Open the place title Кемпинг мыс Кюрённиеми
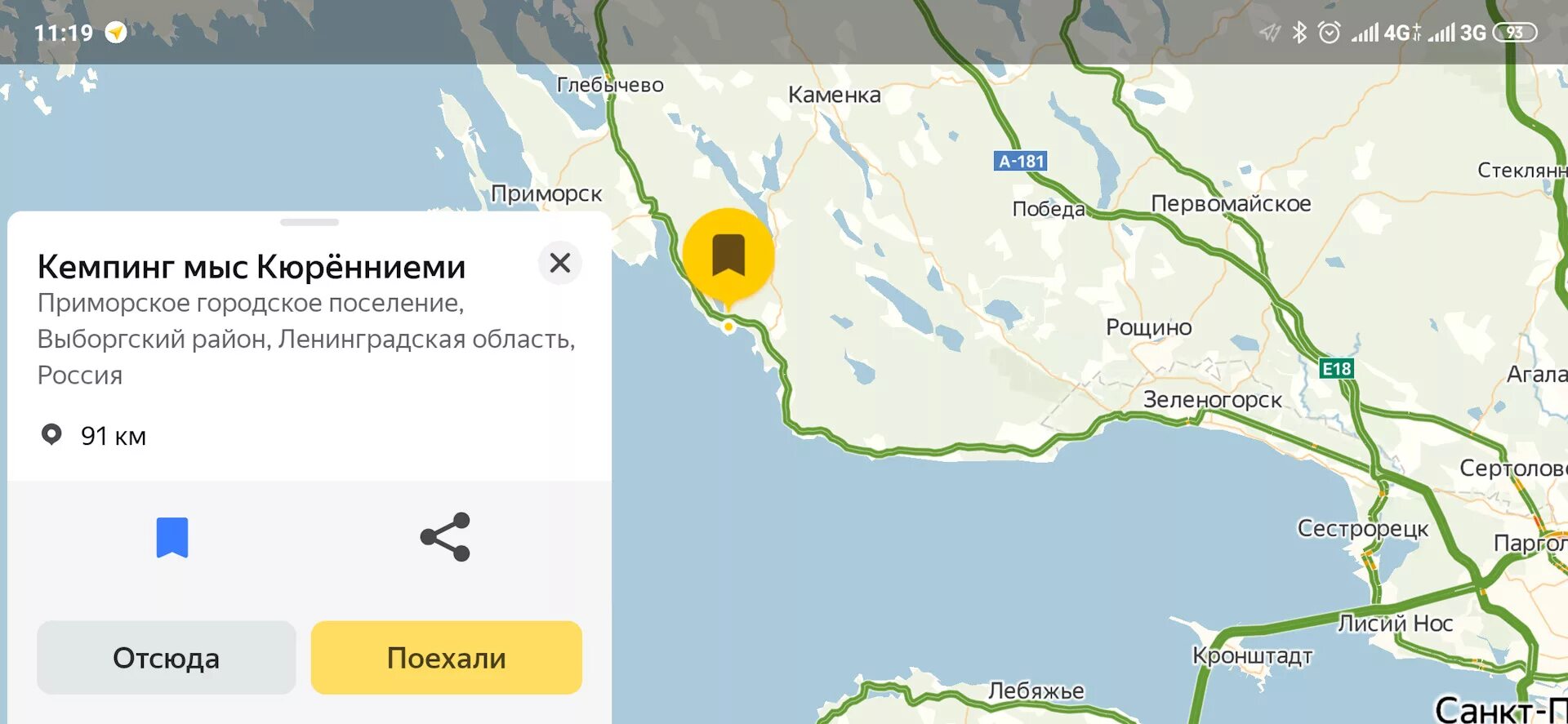The image size is (1568, 724). (x=252, y=267)
